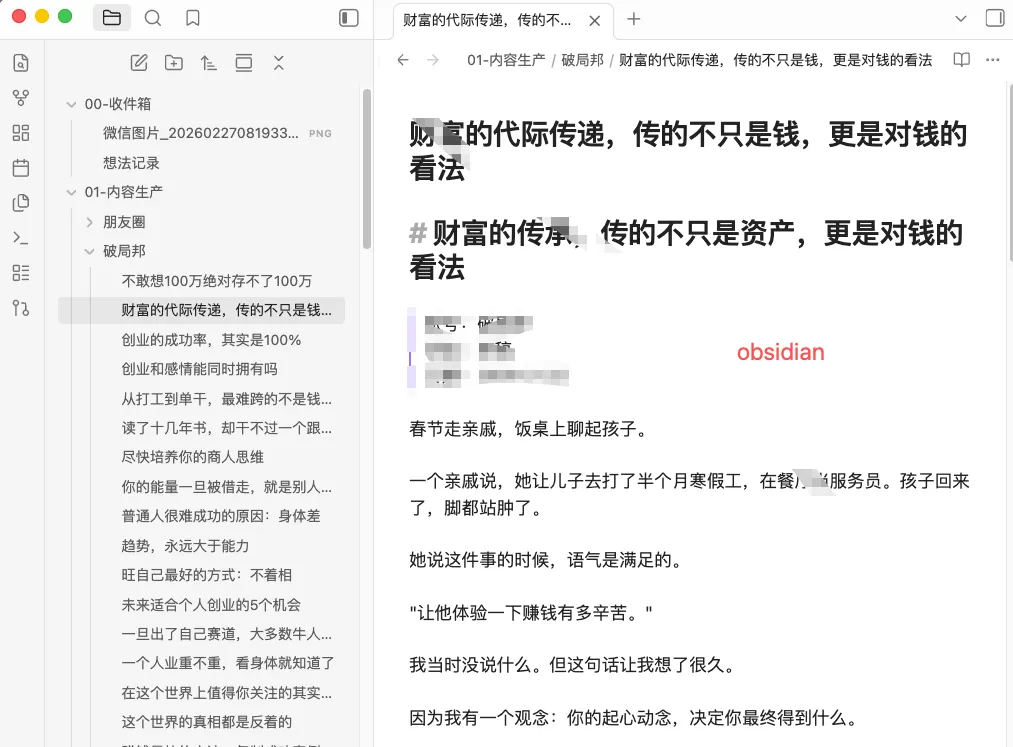The height and width of the screenshot is (747, 1013).
Task: Open more options three-dots menu
Action: click(x=993, y=60)
